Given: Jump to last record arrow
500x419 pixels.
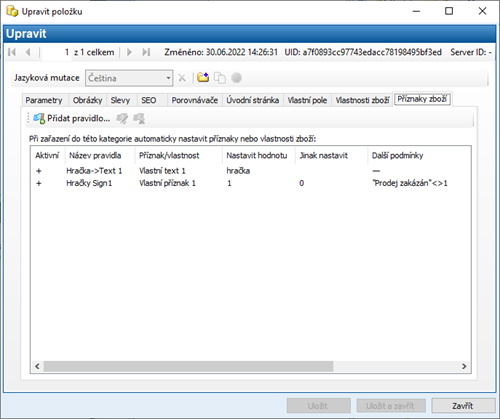Looking at the screenshot, I should tap(146, 52).
